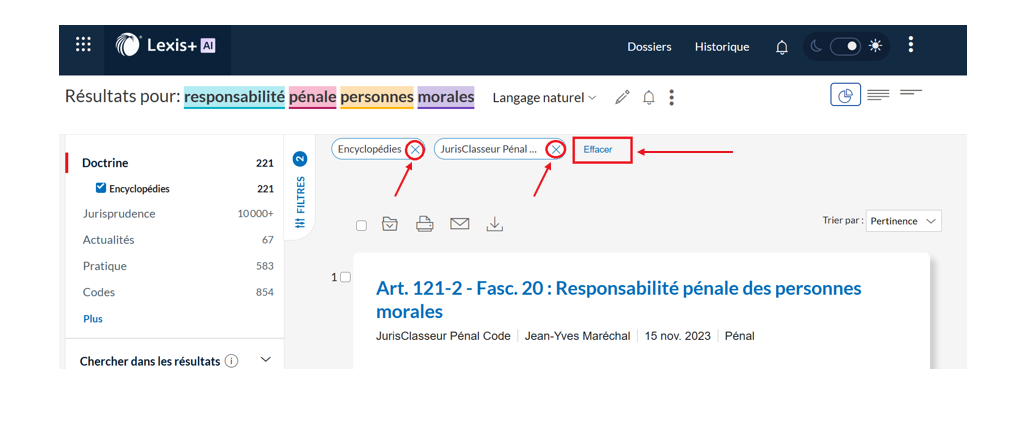This screenshot has height=427, width=1036.
Task: Save results to folder icon
Action: coord(390,224)
